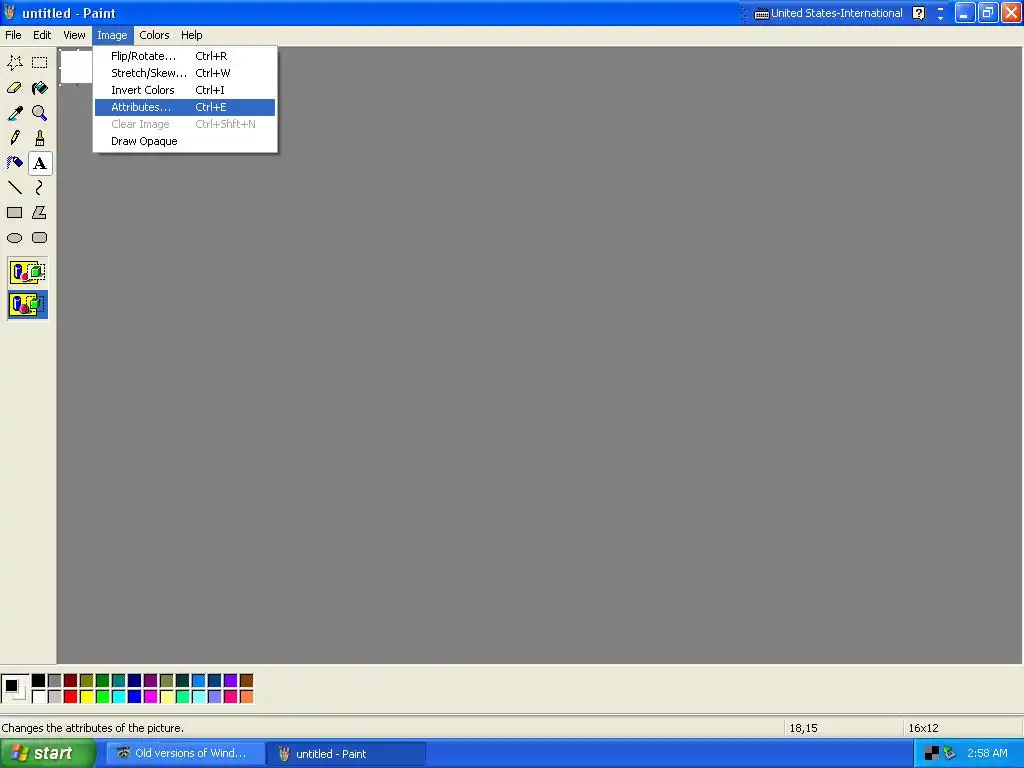Pick the bright blue color swatch
This screenshot has height=768, width=1024.
pos(135,697)
